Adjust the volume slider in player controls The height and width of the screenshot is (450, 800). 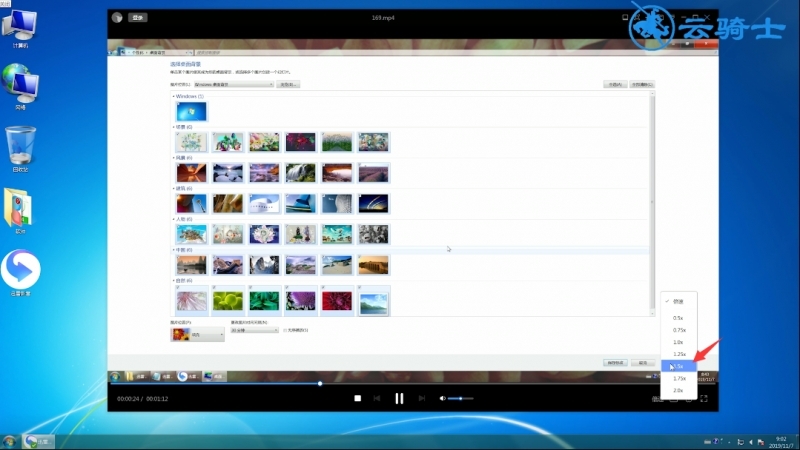(461, 398)
